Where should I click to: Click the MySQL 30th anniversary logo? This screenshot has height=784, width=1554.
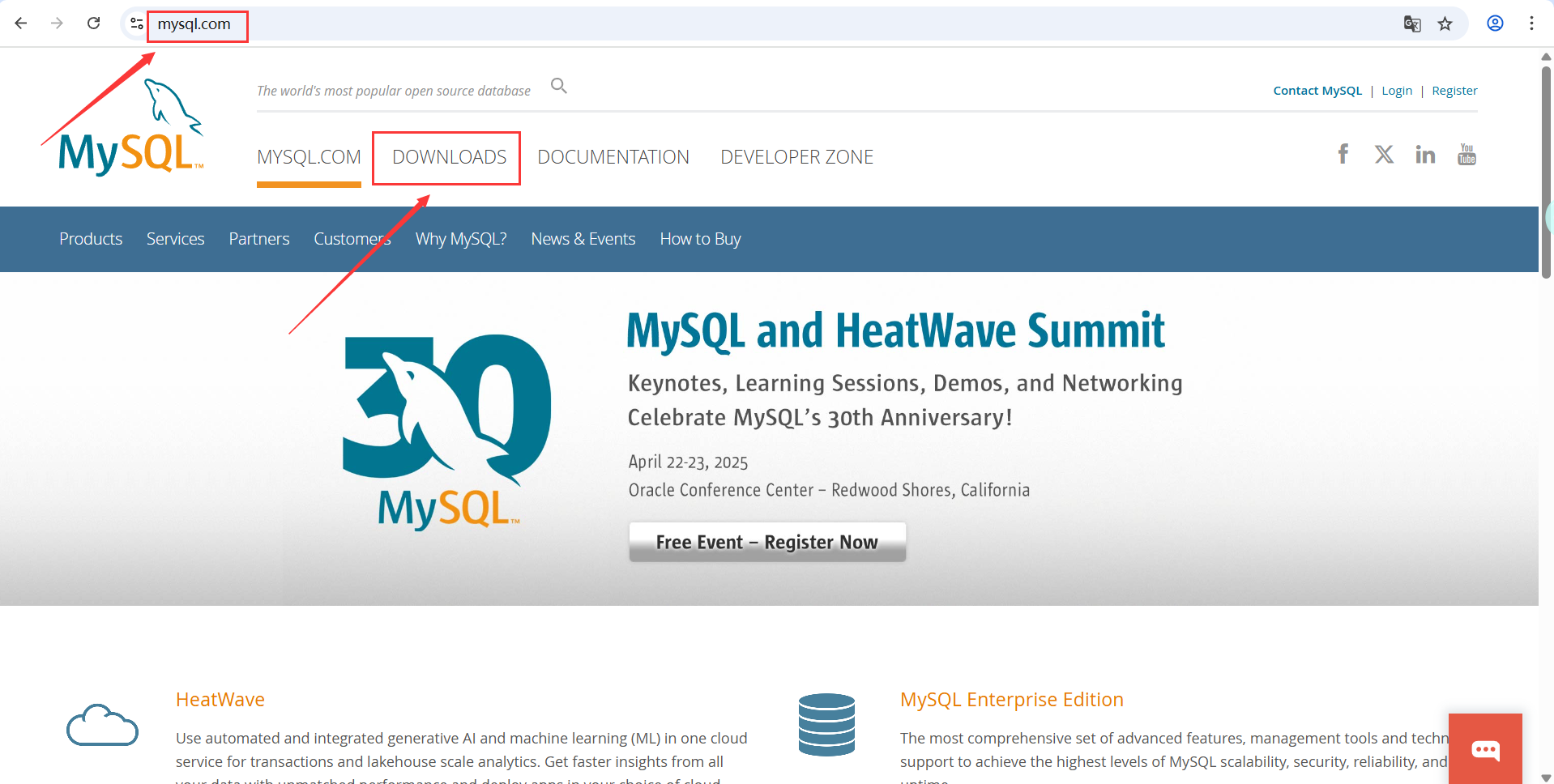point(447,432)
